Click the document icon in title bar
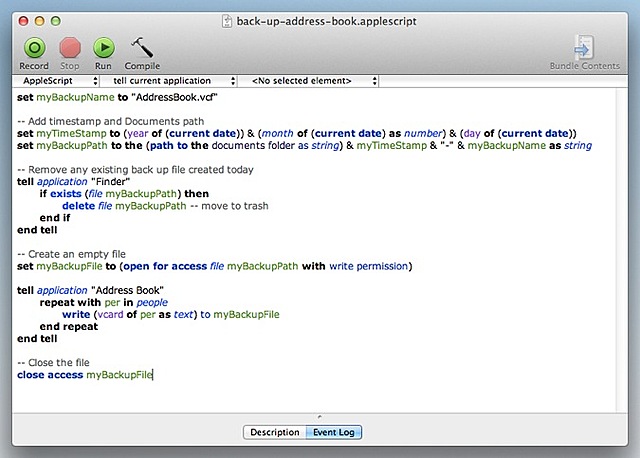The image size is (640, 458). pos(227,21)
